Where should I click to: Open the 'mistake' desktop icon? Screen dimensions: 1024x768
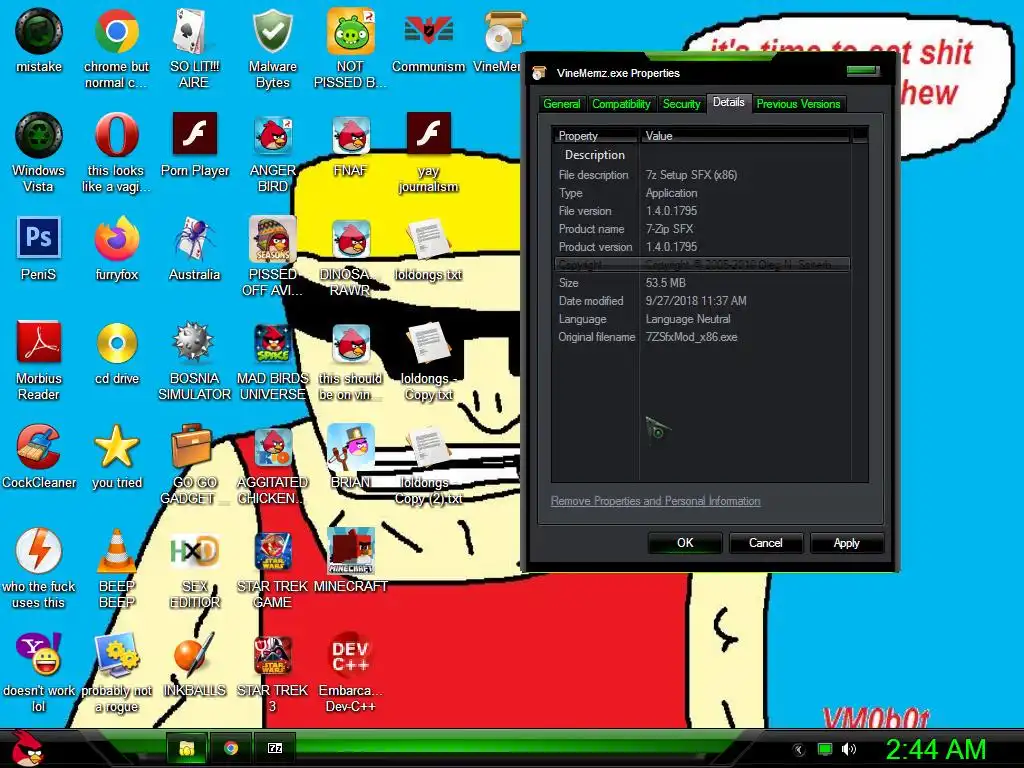tap(39, 42)
